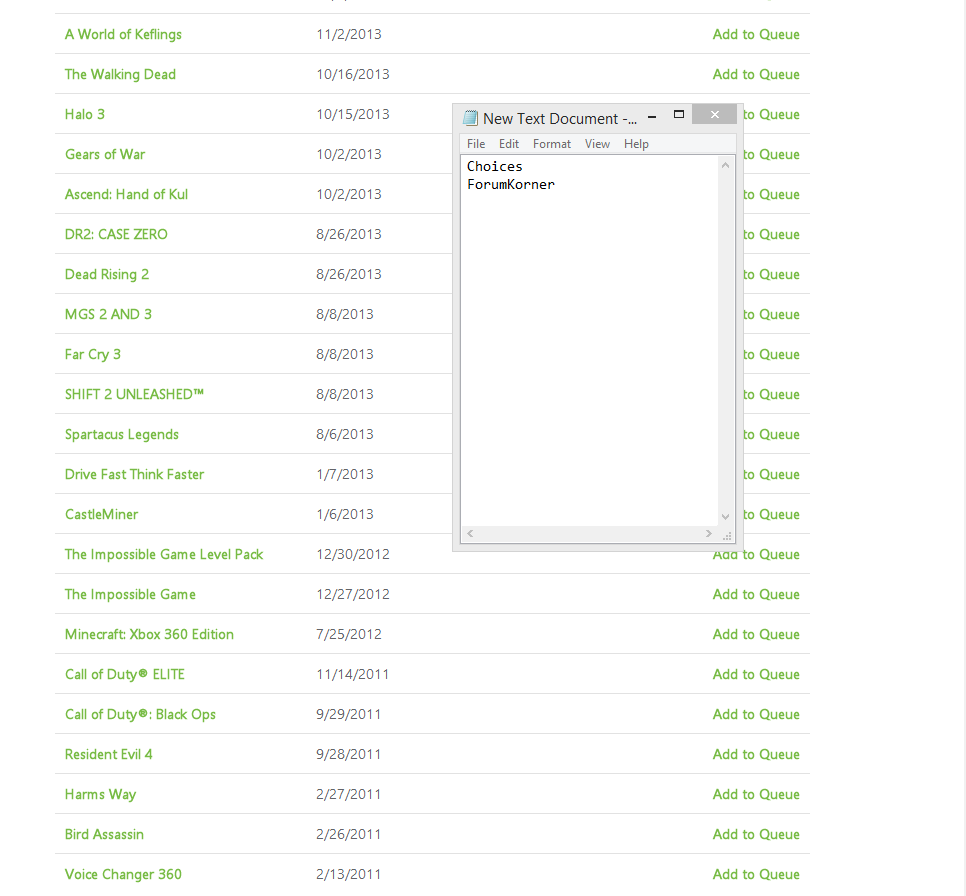The width and height of the screenshot is (966, 896).
Task: Click the Notepad icon in title bar
Action: click(471, 118)
